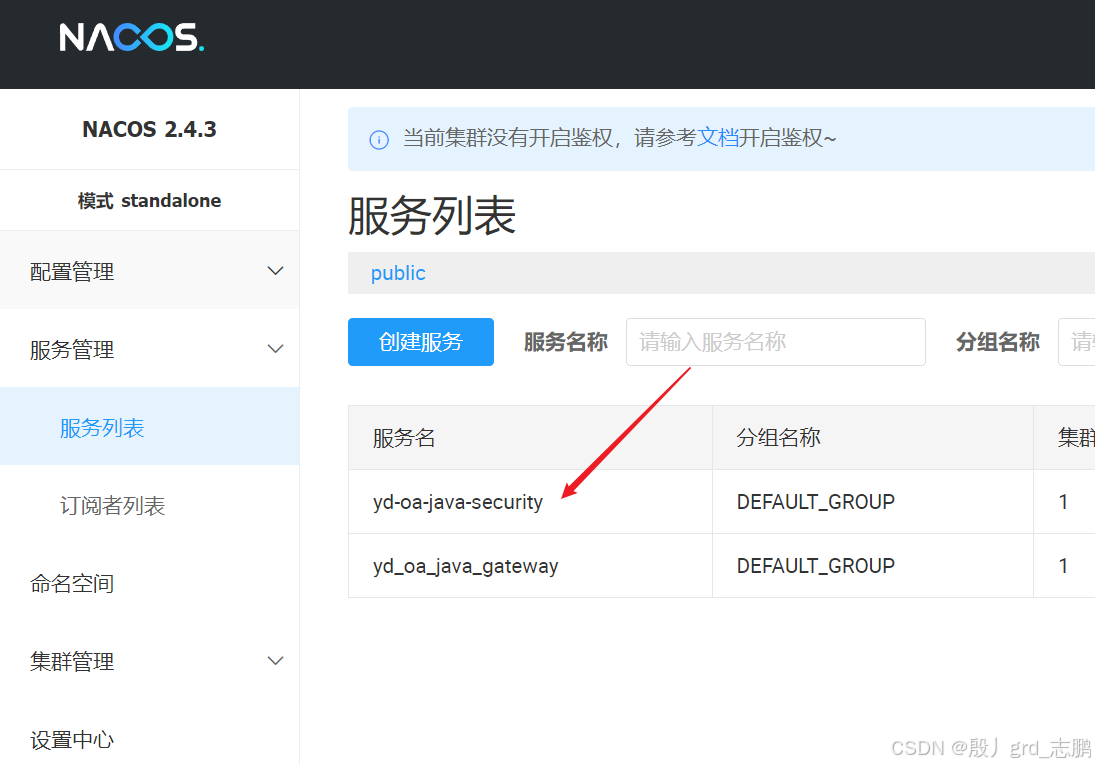Click the 服务名 column header
1095x765 pixels.
click(x=404, y=438)
